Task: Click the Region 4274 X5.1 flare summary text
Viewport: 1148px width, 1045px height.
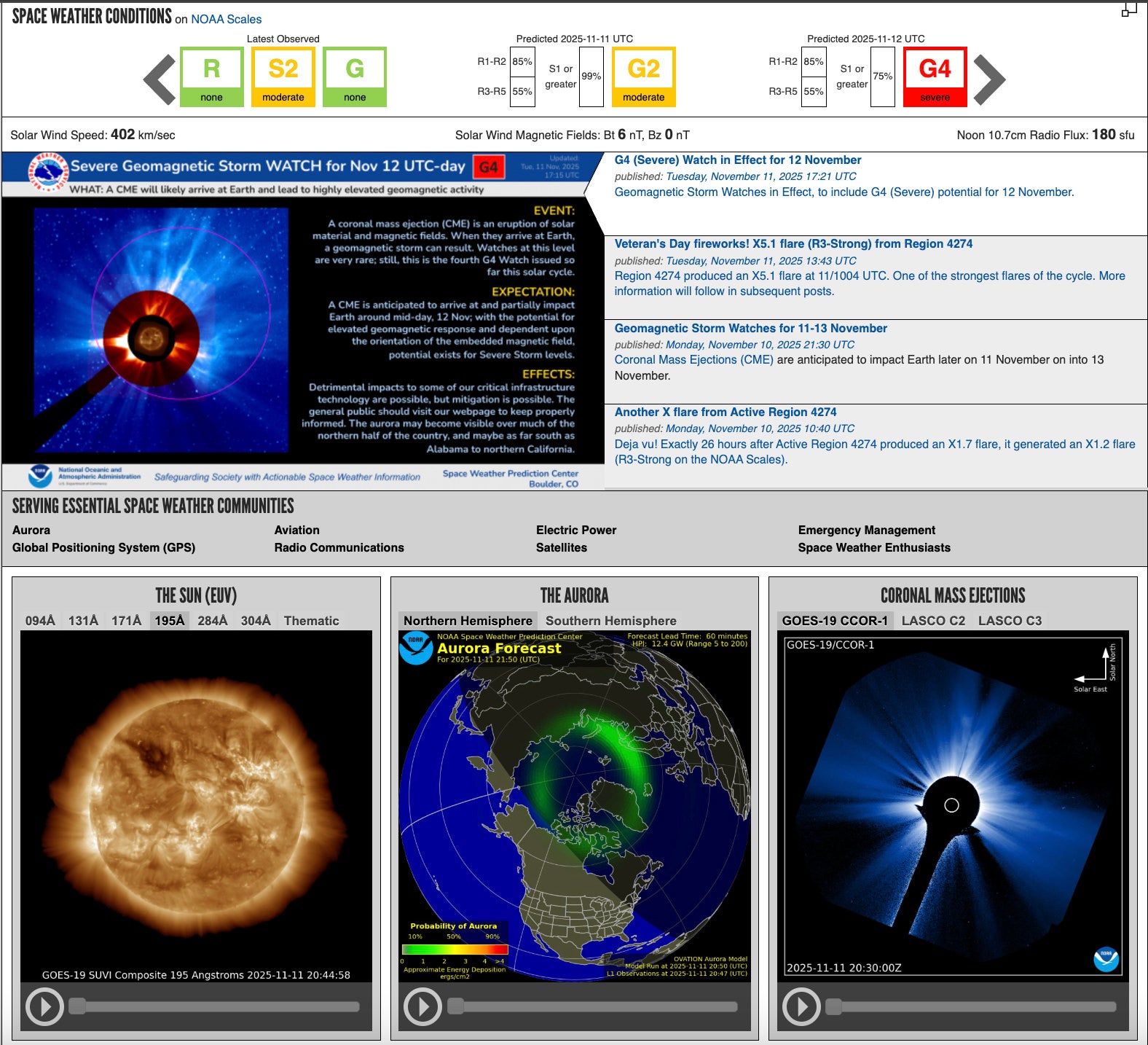Action: tap(870, 283)
